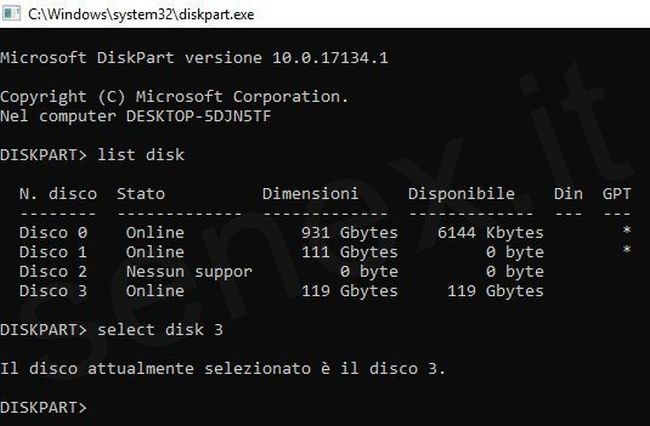The image size is (650, 426).
Task: Click the Copyright Microsoft Corporation line
Action: (x=174, y=97)
